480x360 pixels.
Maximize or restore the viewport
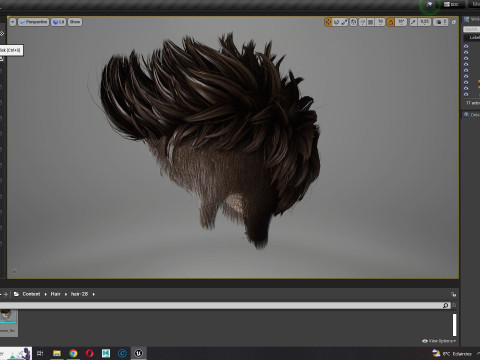tap(454, 22)
